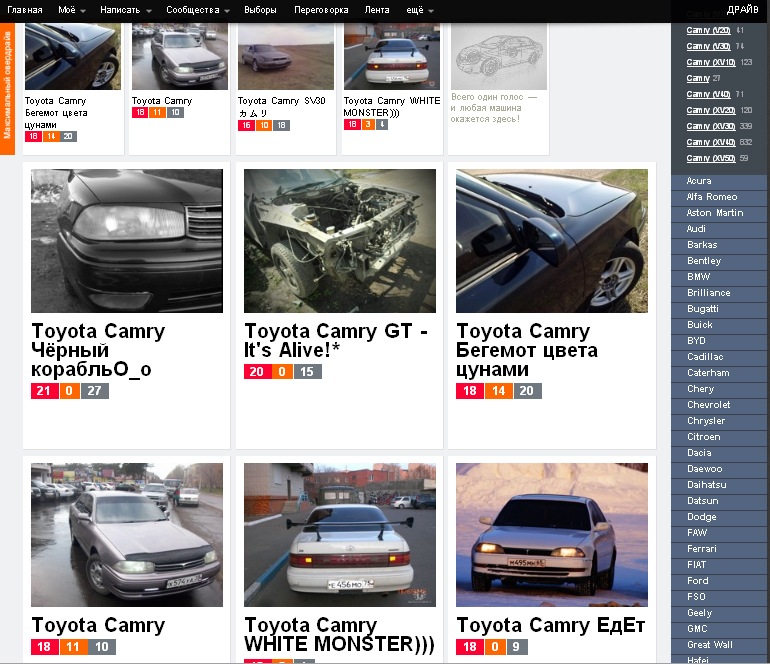Select the Citroen brand

719,437
